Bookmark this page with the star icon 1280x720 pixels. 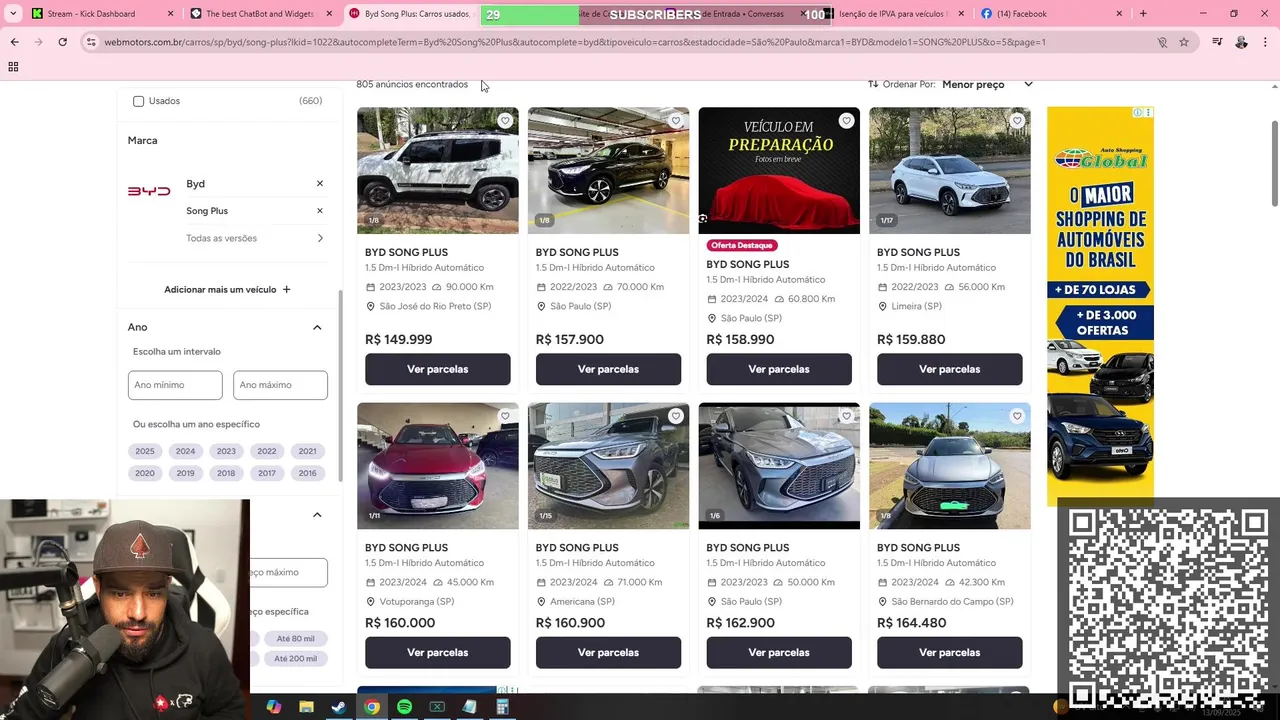(x=1184, y=42)
